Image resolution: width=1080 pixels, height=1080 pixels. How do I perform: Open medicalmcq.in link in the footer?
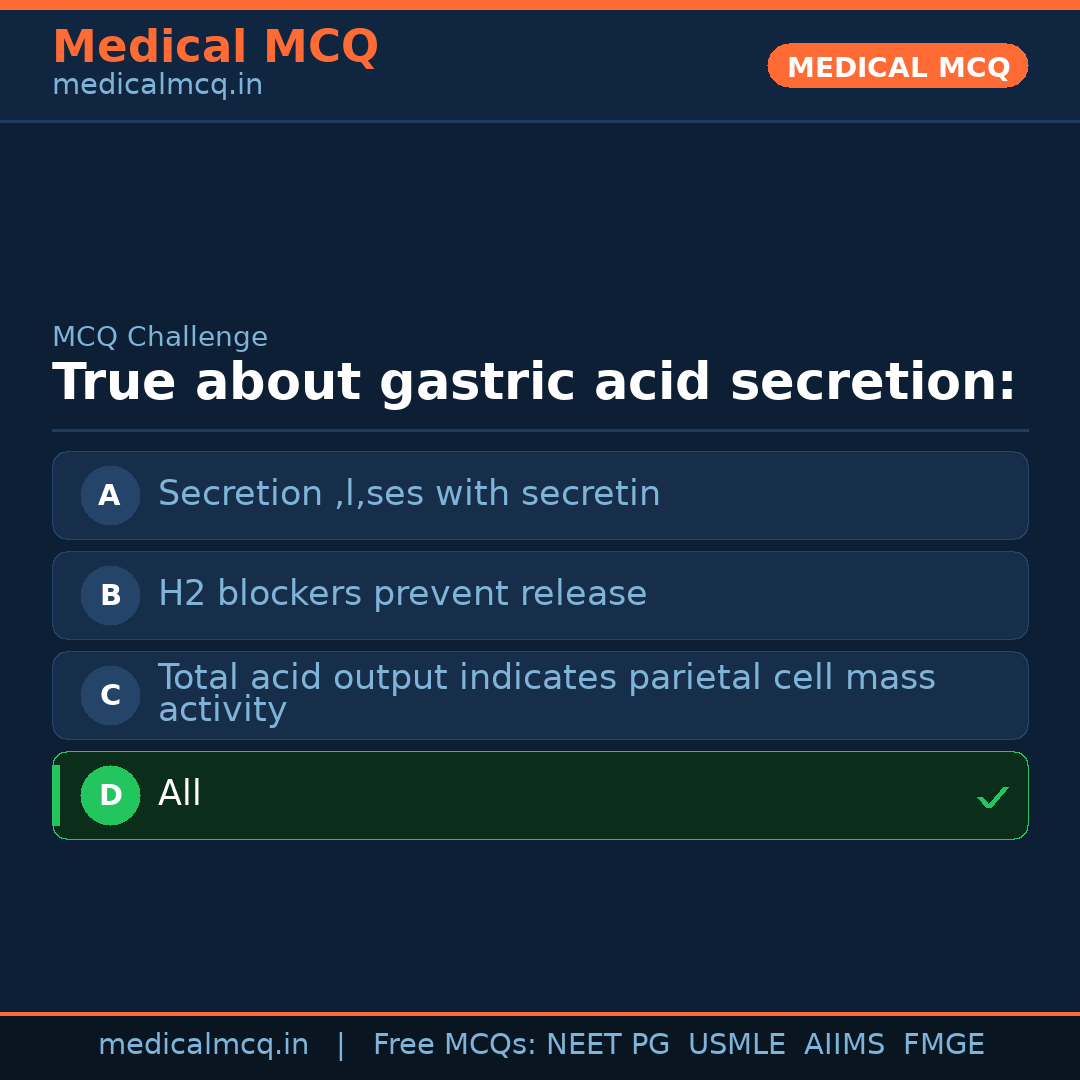203,1045
